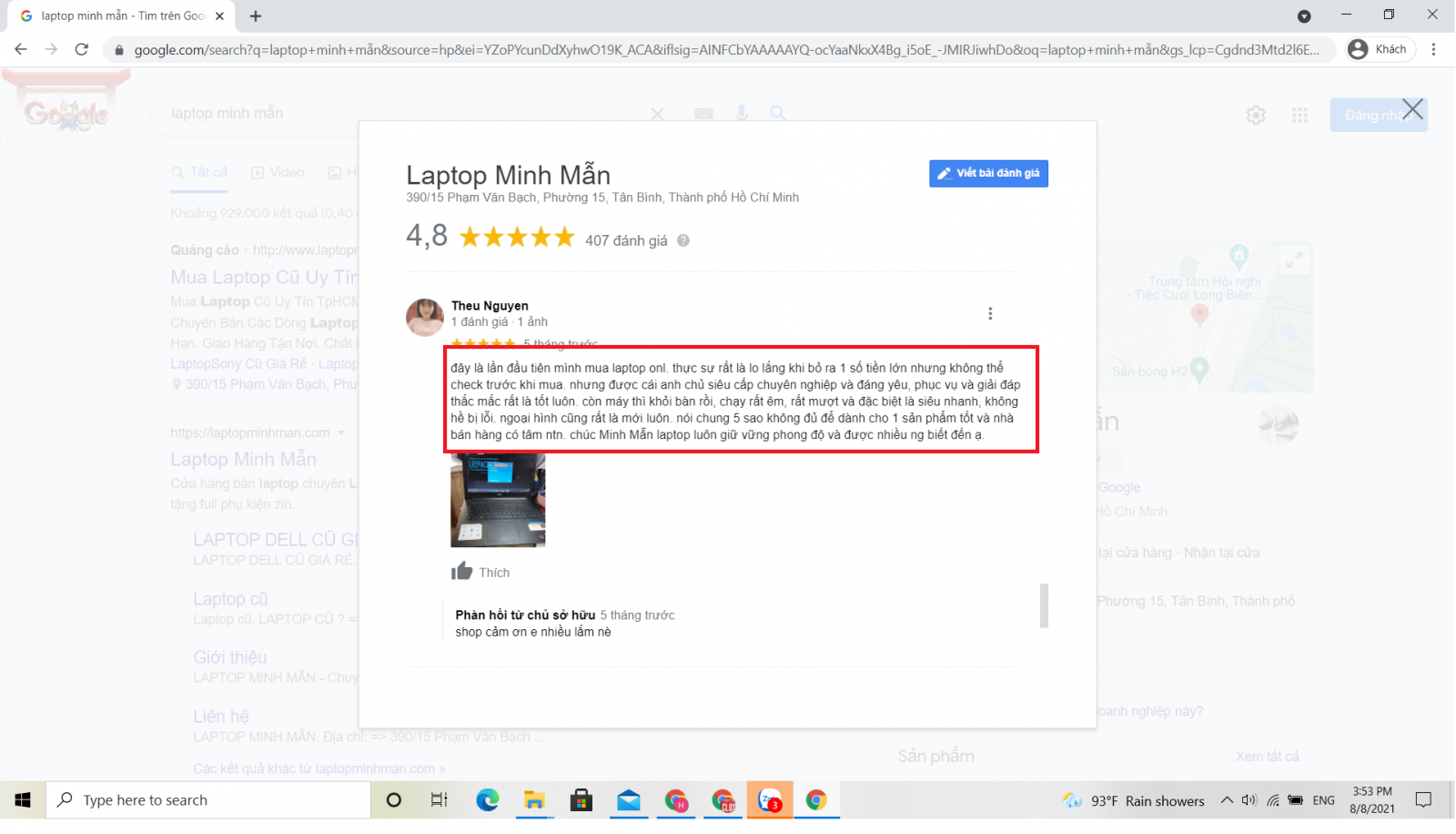The width and height of the screenshot is (1456, 834).
Task: Select the review scrollbar handle
Action: [x=1045, y=605]
